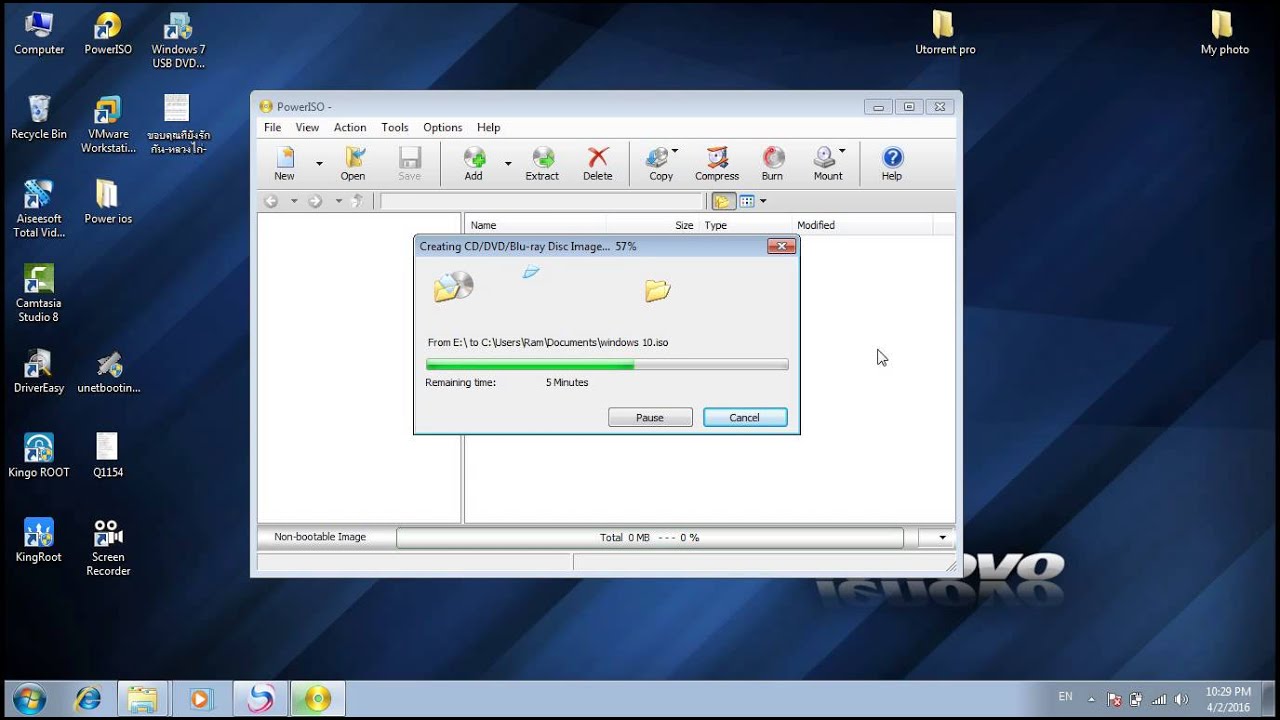Click the Up one level icon
Image resolution: width=1280 pixels, height=720 pixels.
pyautogui.click(x=358, y=201)
